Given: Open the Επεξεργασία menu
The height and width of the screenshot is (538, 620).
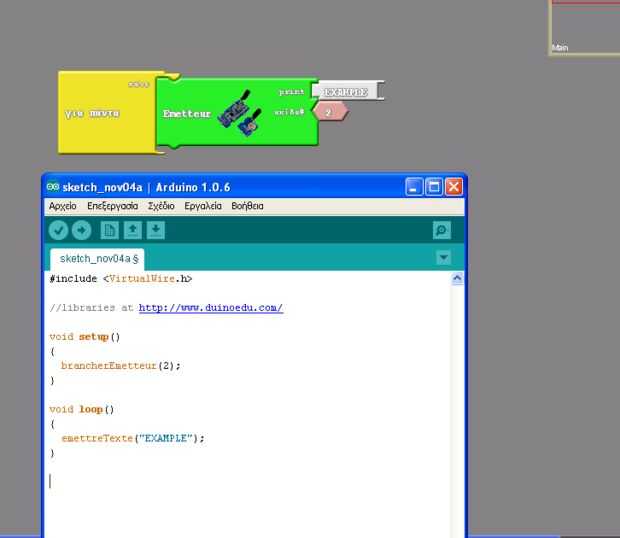Looking at the screenshot, I should (113, 206).
